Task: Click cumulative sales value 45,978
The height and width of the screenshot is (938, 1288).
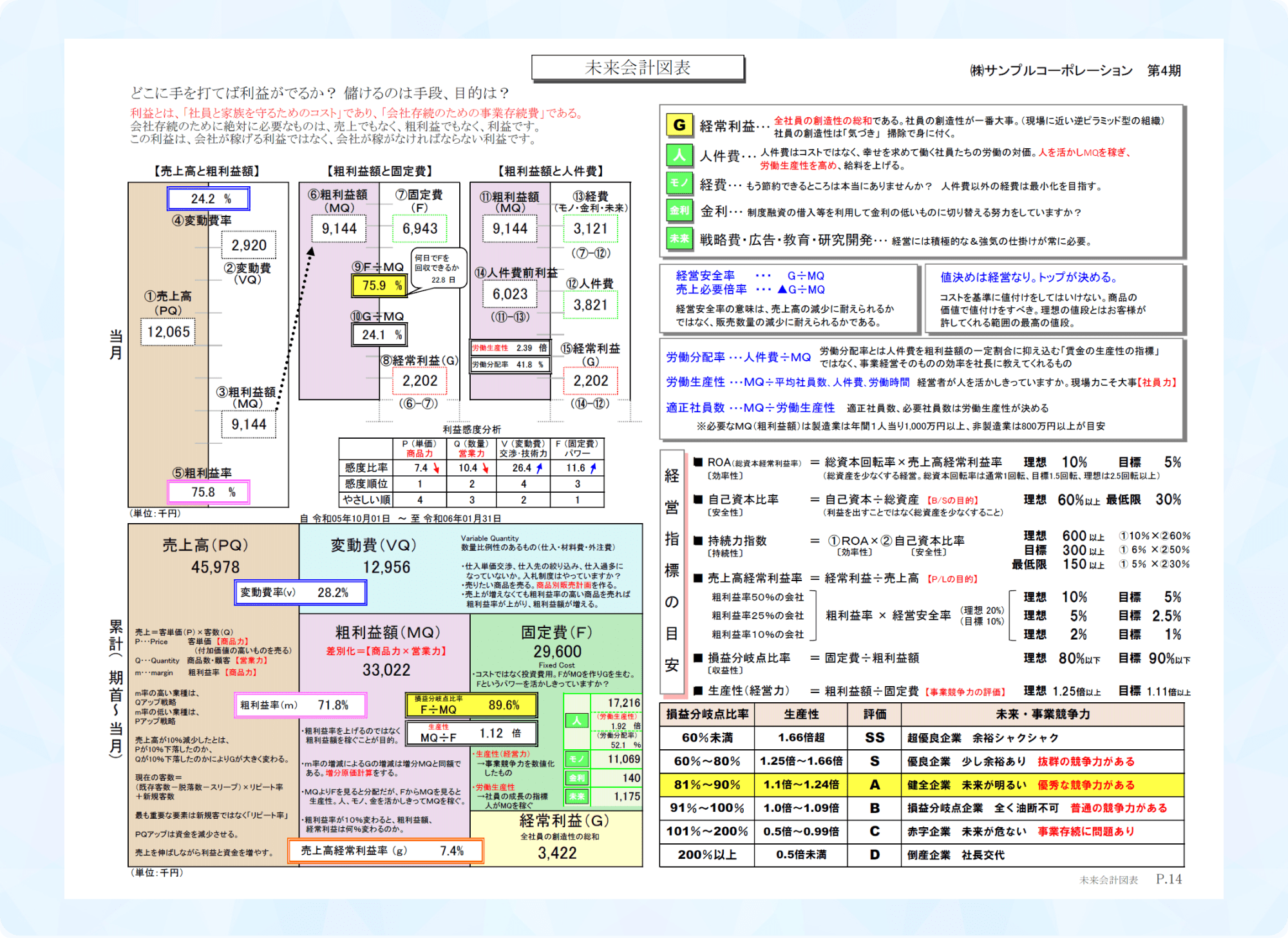Action: (215, 567)
